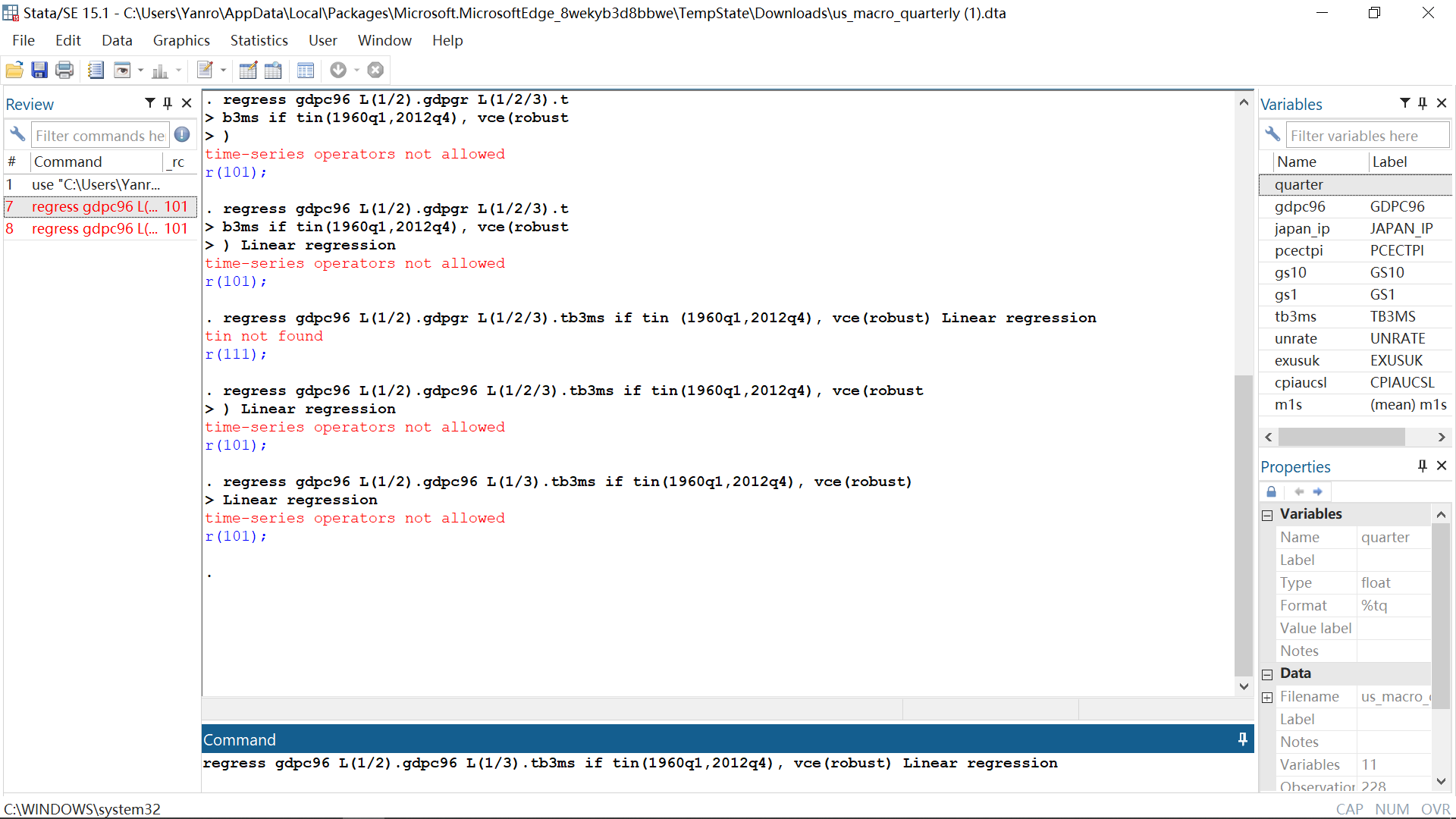Collapse the Variables section in Properties

tap(1267, 515)
